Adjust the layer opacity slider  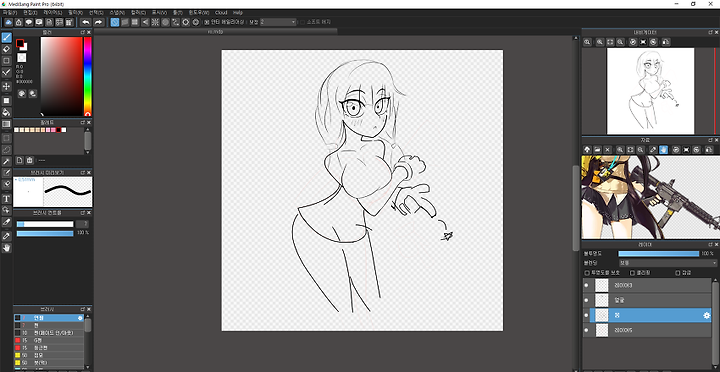pos(658,254)
